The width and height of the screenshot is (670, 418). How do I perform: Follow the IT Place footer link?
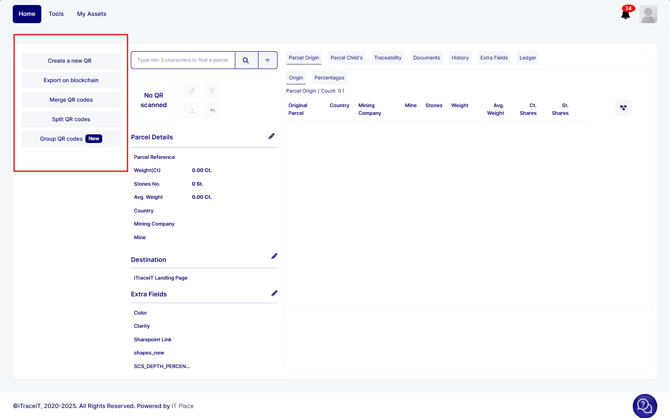[183, 406]
